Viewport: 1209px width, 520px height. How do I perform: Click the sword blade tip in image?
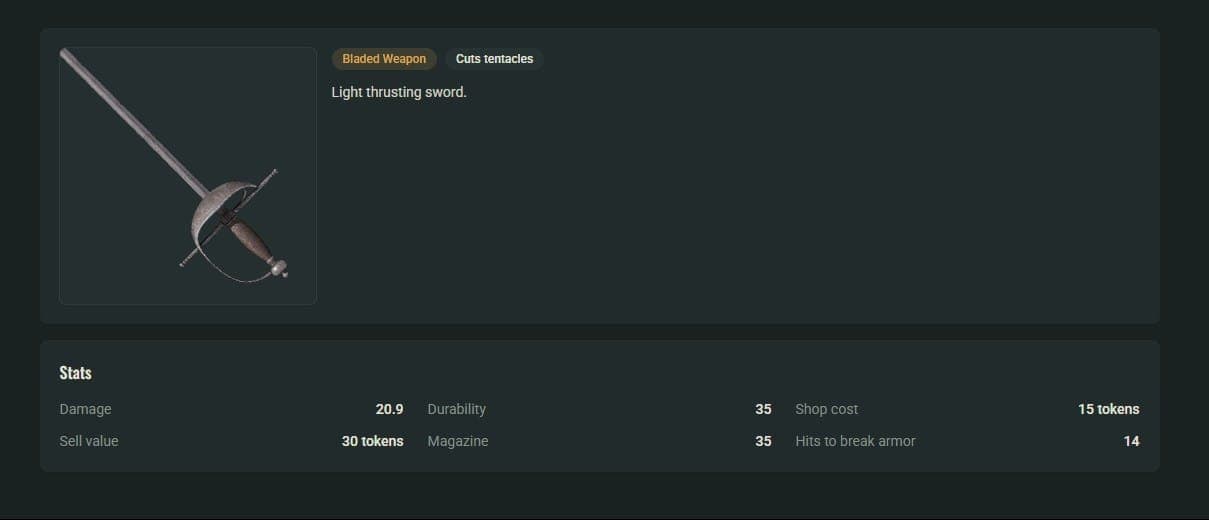click(65, 54)
